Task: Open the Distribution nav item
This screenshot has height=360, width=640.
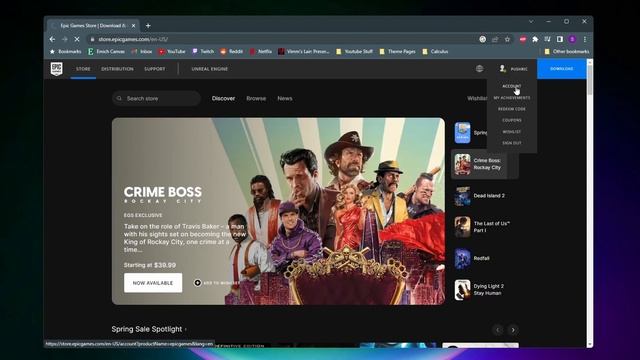Action: click(x=117, y=69)
